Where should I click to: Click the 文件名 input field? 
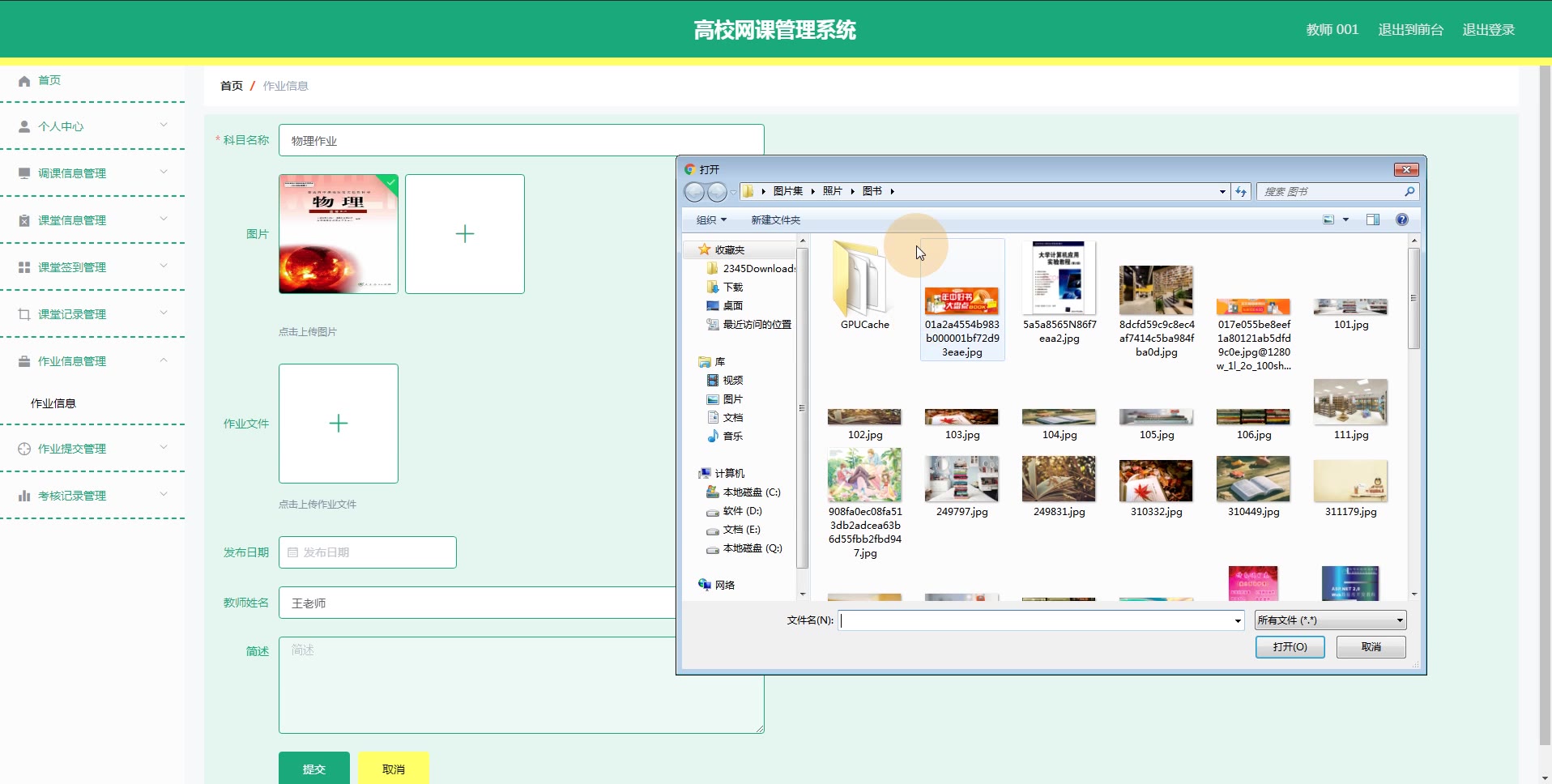[1035, 620]
